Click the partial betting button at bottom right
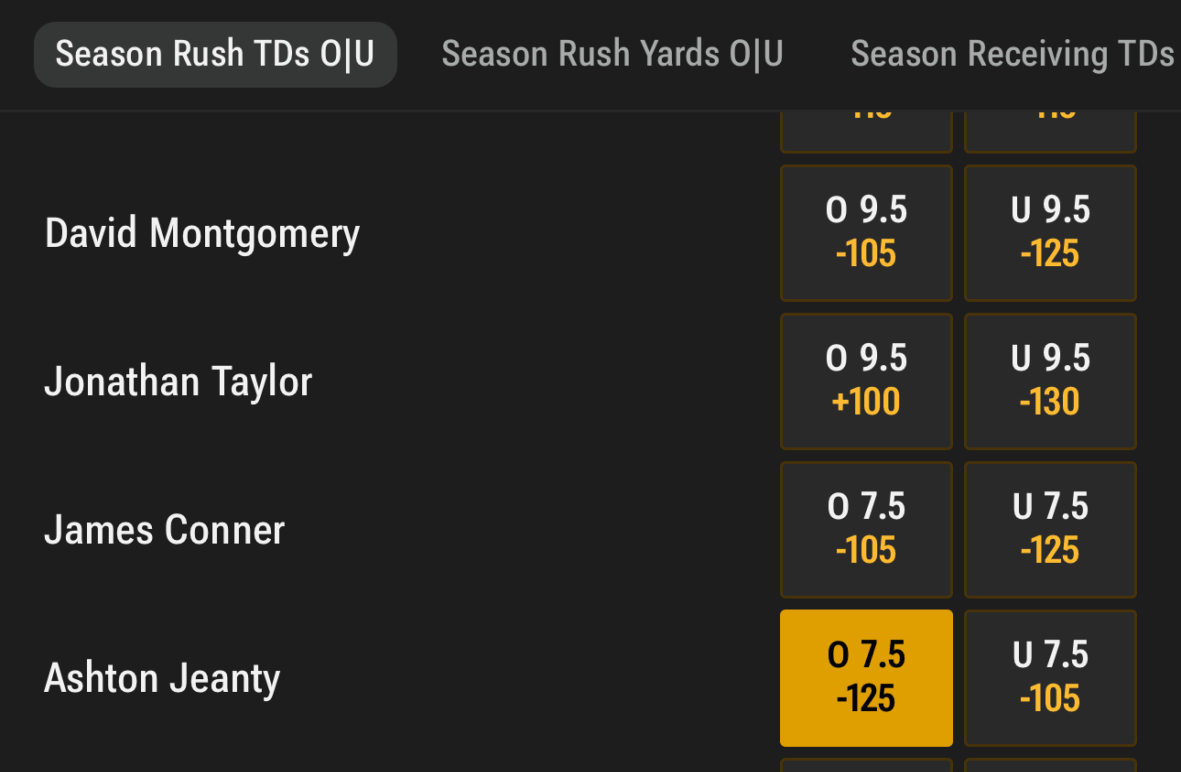Image resolution: width=1181 pixels, height=772 pixels. tap(1050, 765)
